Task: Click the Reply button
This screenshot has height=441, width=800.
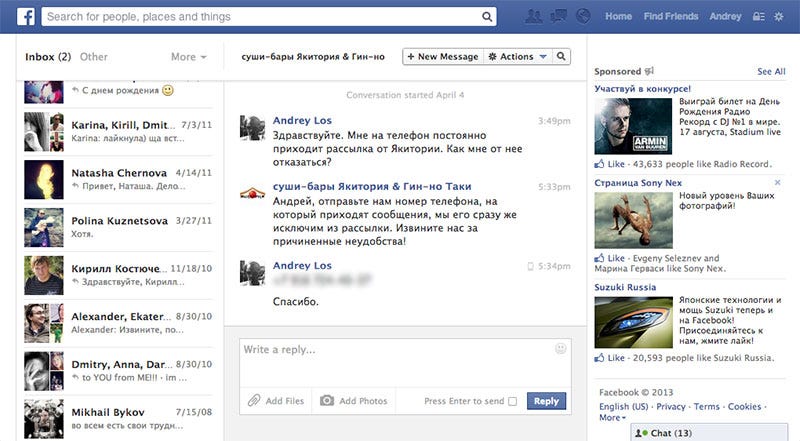Action: tap(546, 401)
